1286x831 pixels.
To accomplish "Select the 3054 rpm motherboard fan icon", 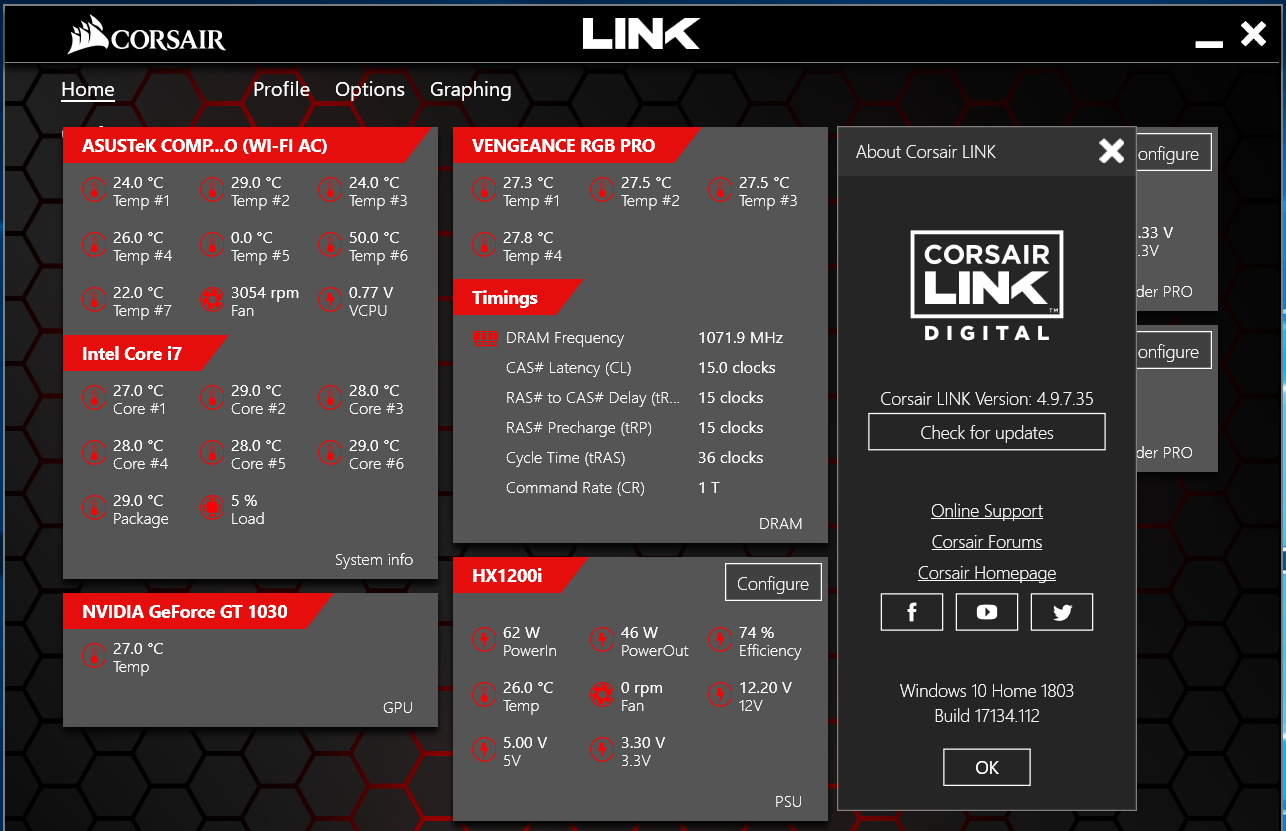I will click(212, 299).
